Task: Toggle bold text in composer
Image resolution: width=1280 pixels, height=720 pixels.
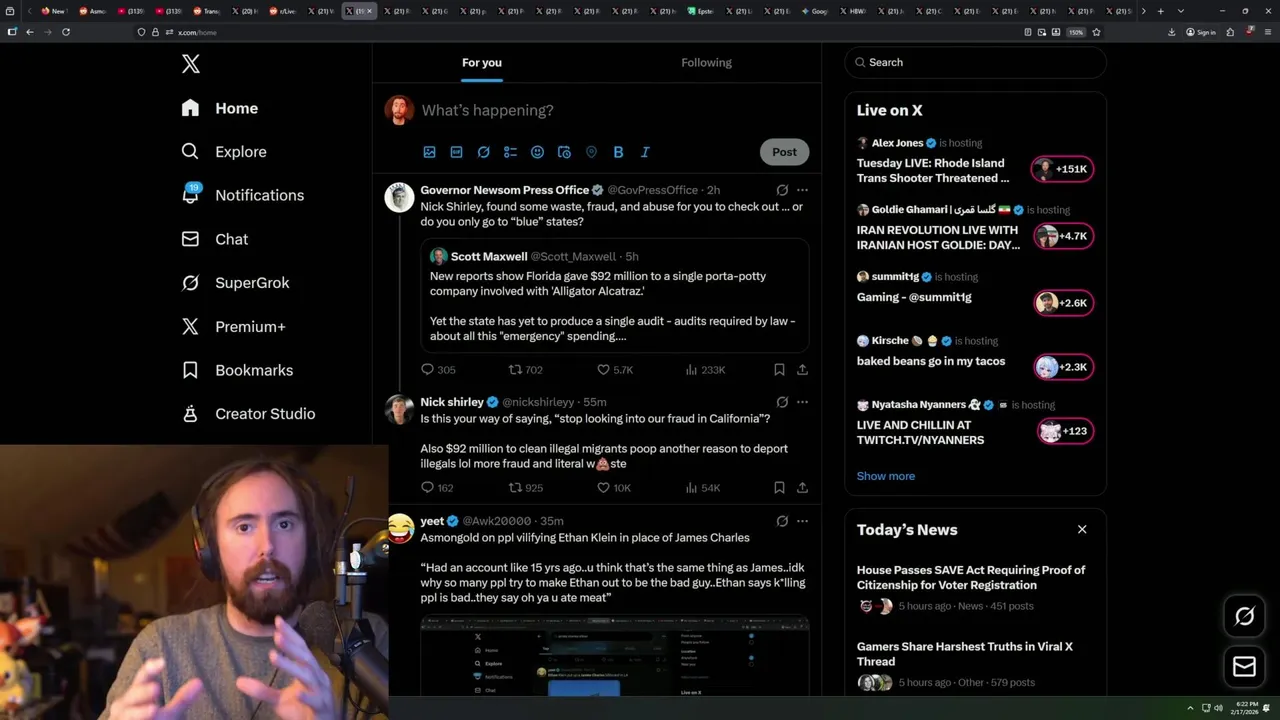Action: (x=618, y=152)
